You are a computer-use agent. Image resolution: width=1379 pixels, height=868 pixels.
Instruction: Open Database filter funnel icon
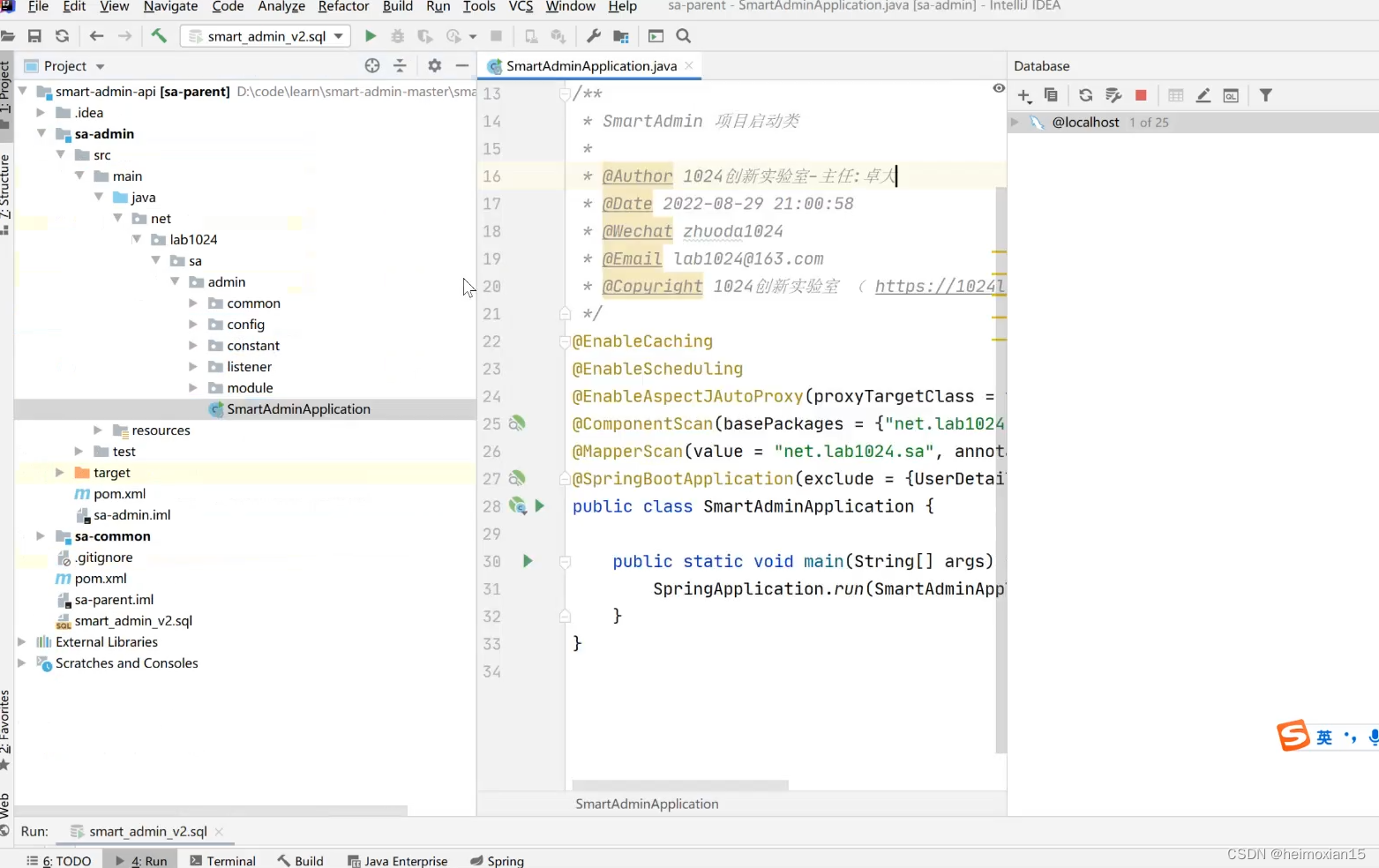click(x=1265, y=95)
